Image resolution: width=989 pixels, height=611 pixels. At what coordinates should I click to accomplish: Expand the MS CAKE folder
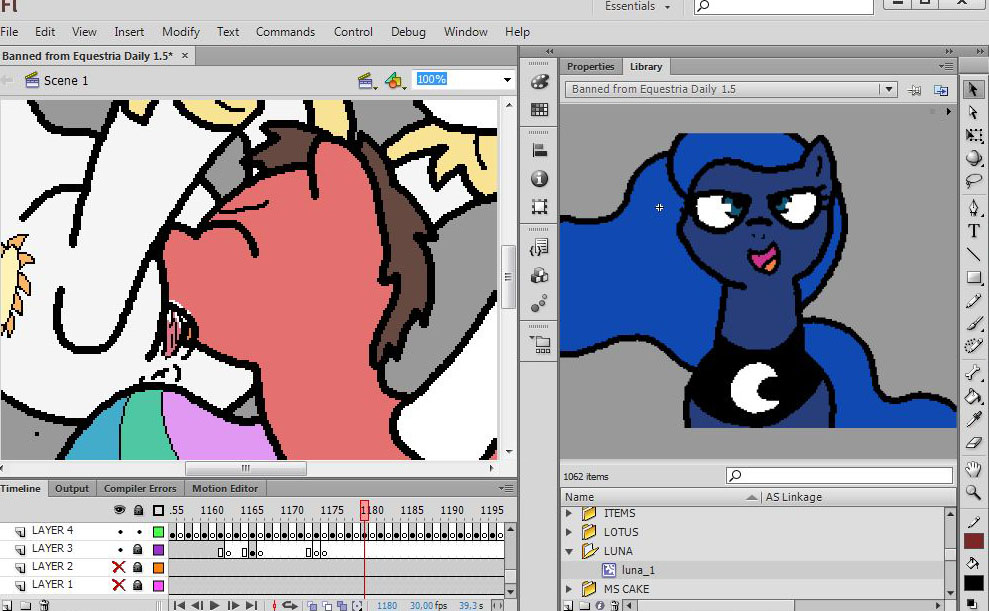point(570,589)
